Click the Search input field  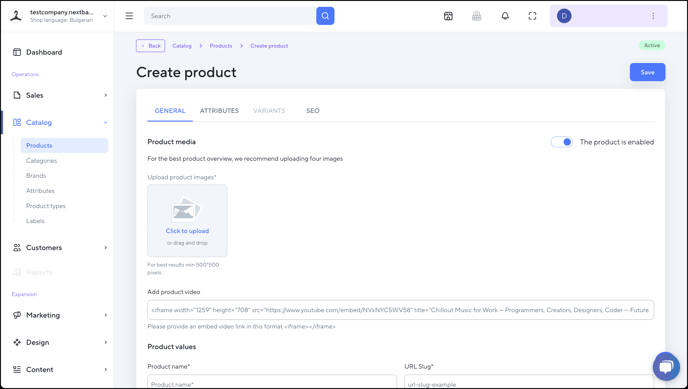coord(230,16)
